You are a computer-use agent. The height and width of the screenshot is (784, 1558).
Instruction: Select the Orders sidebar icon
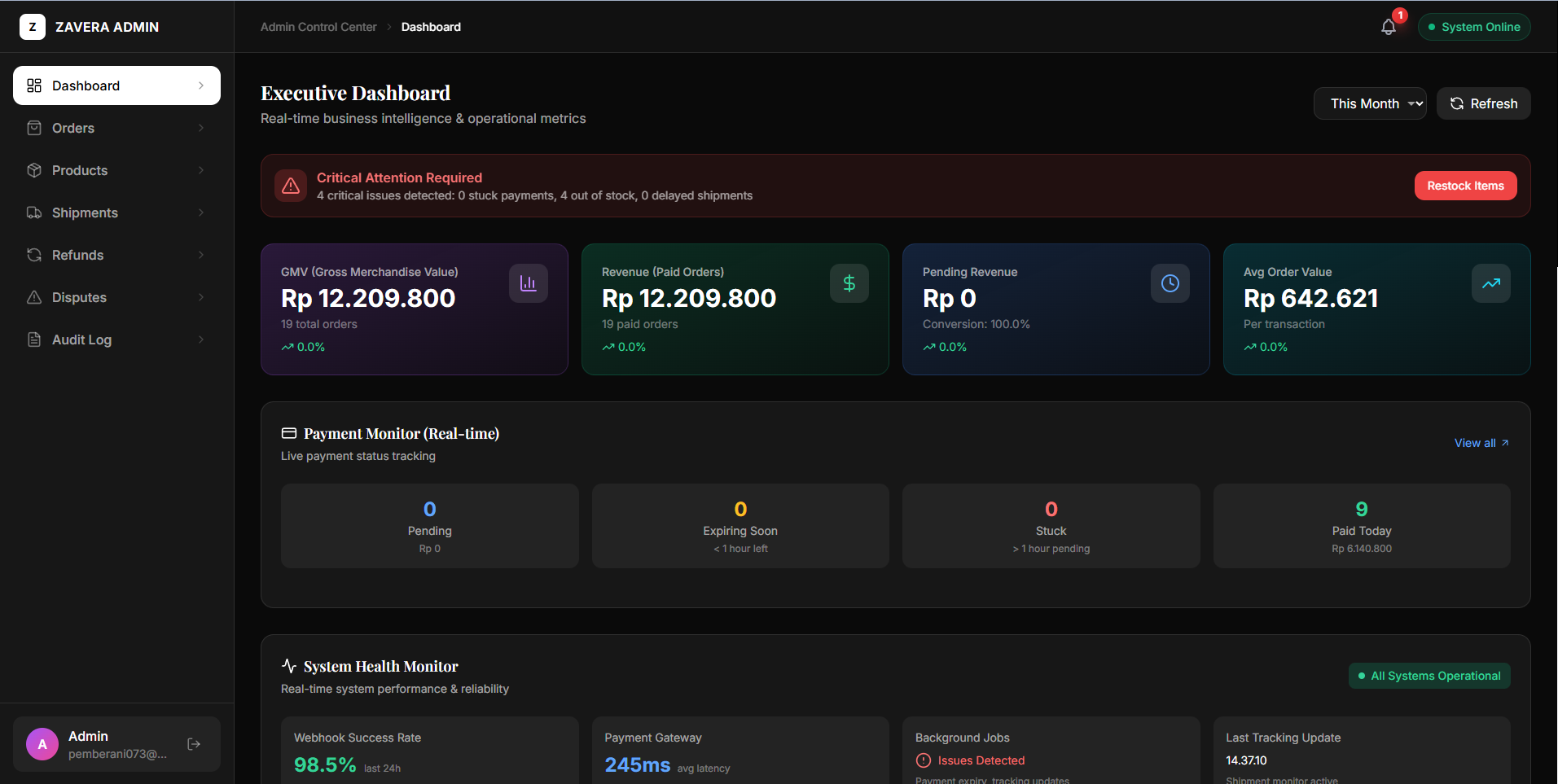click(33, 128)
